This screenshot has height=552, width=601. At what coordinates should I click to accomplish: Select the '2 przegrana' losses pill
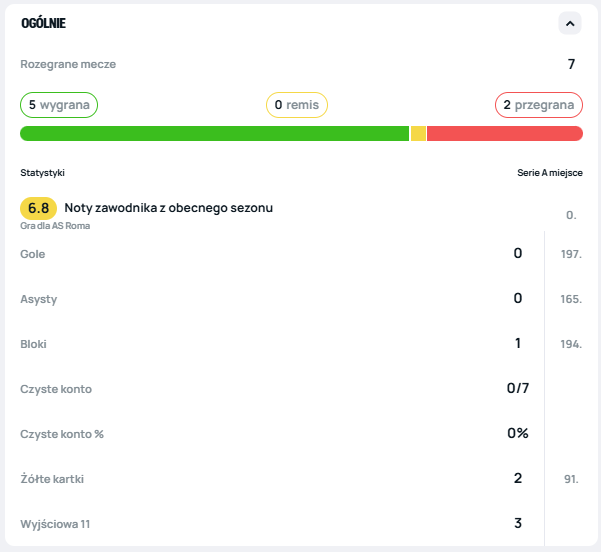coord(538,105)
